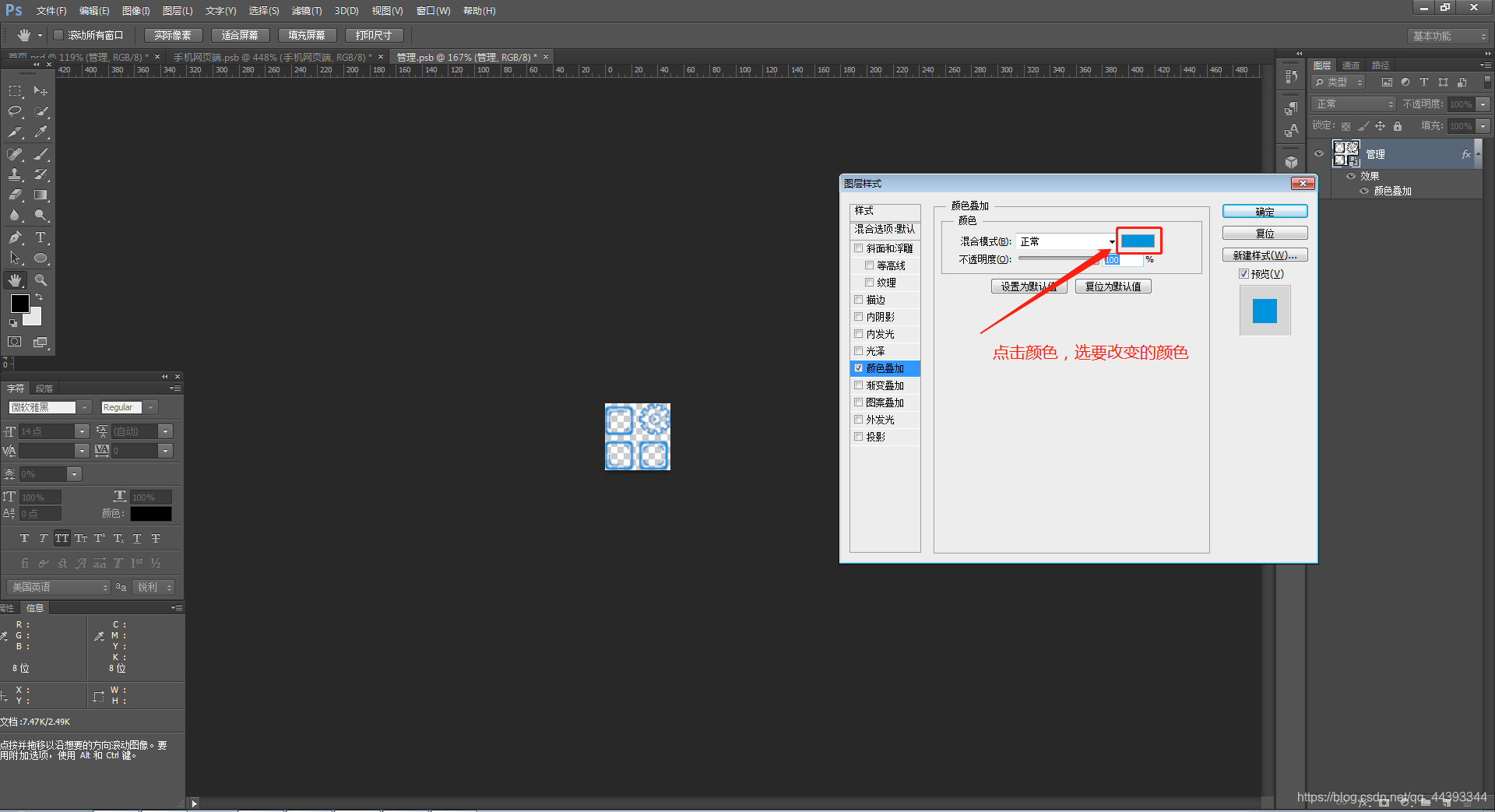Check 投影 style checkbox
Viewport: 1495px width, 812px height.
pyautogui.click(x=859, y=437)
